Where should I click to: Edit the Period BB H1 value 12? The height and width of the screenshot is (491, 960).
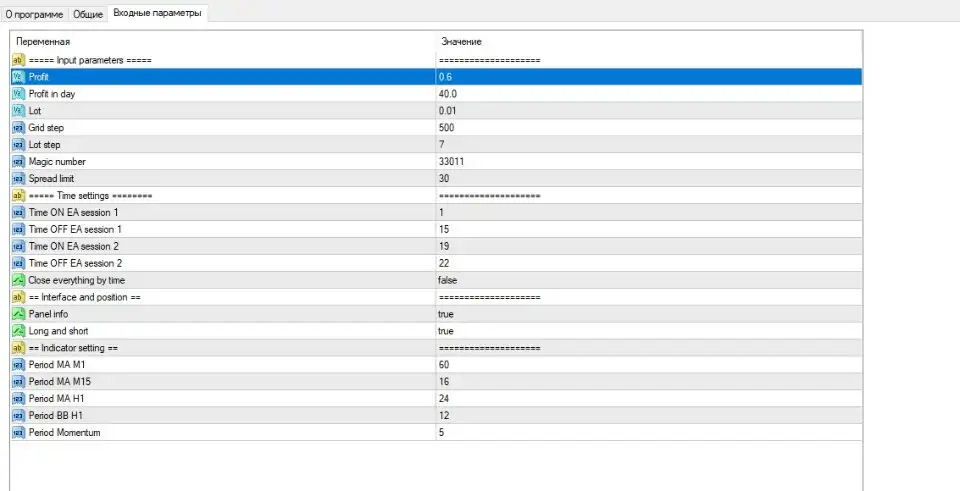pos(444,415)
